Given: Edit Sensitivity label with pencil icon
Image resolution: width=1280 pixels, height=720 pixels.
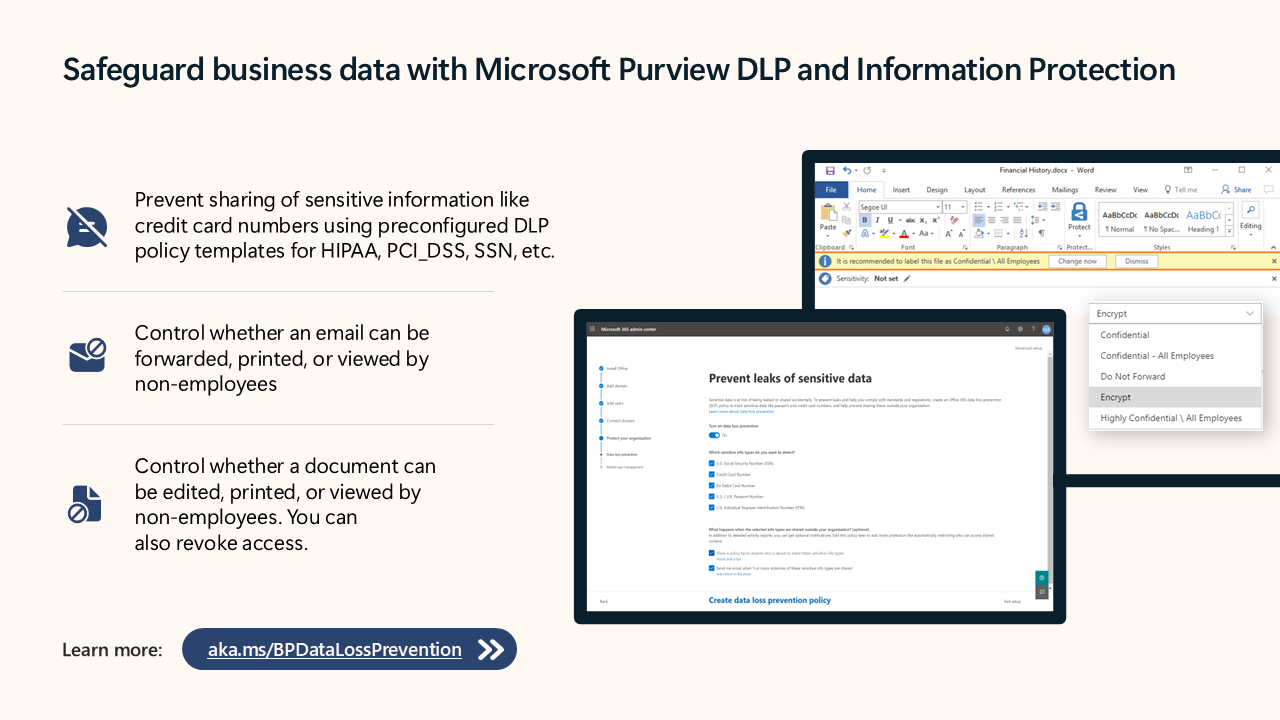Looking at the screenshot, I should pyautogui.click(x=907, y=279).
